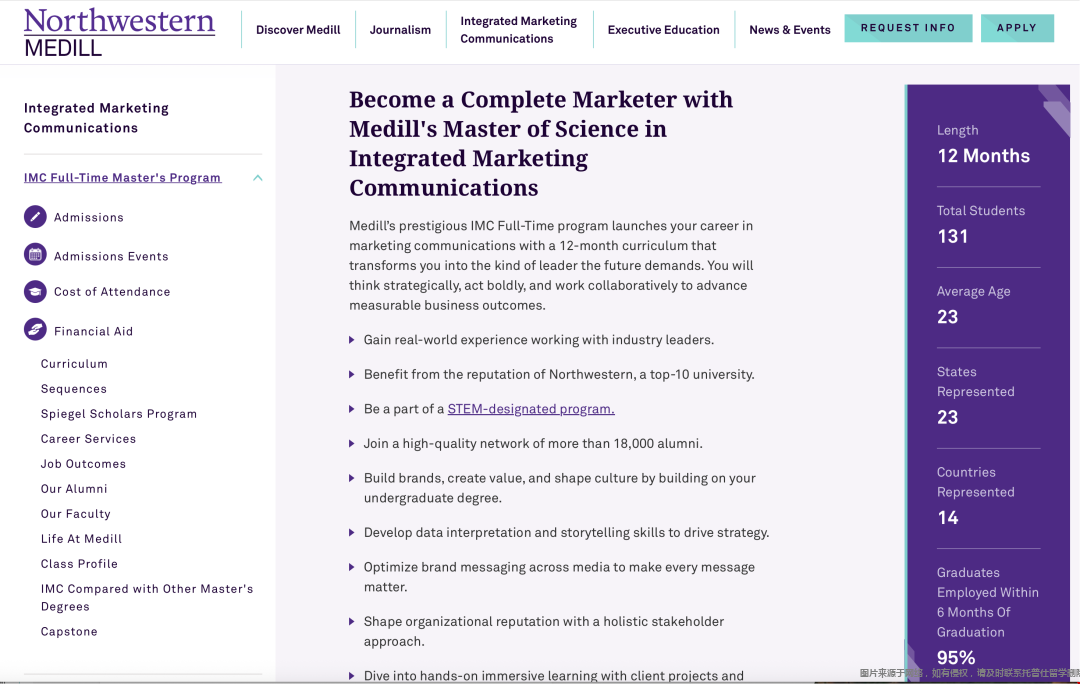Click the Financial Aid hand icon
1080x684 pixels.
[x=35, y=330]
